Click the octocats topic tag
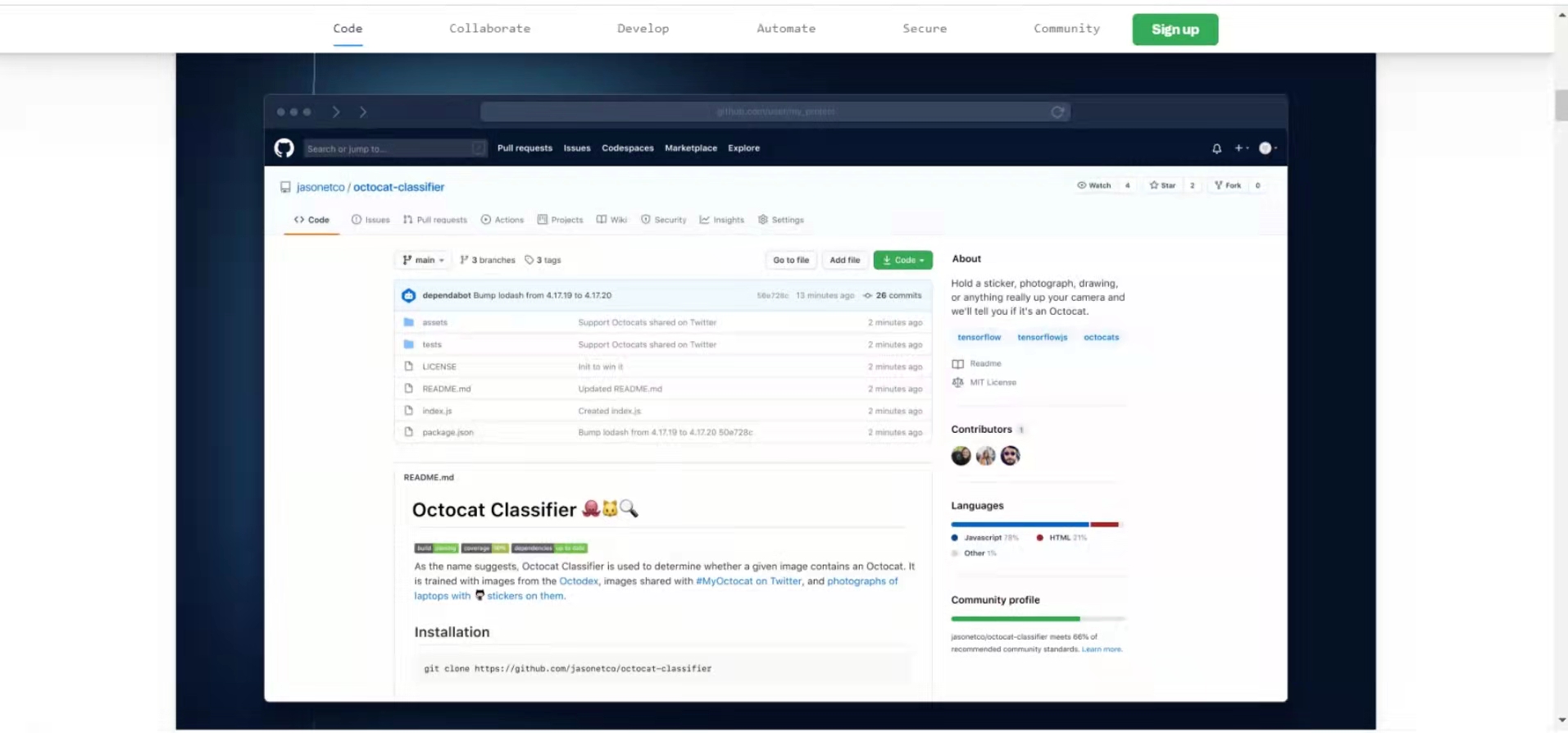The width and height of the screenshot is (1568, 733). coord(1101,337)
